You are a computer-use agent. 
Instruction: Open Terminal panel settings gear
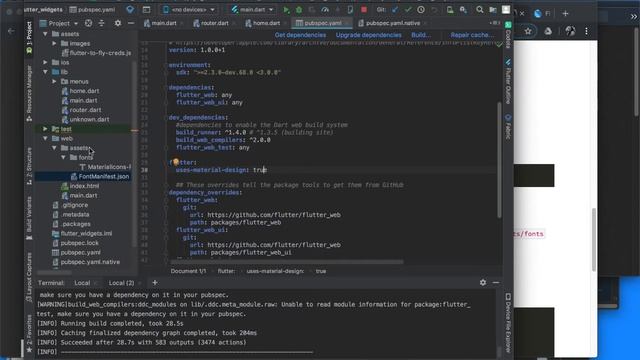coord(483,282)
